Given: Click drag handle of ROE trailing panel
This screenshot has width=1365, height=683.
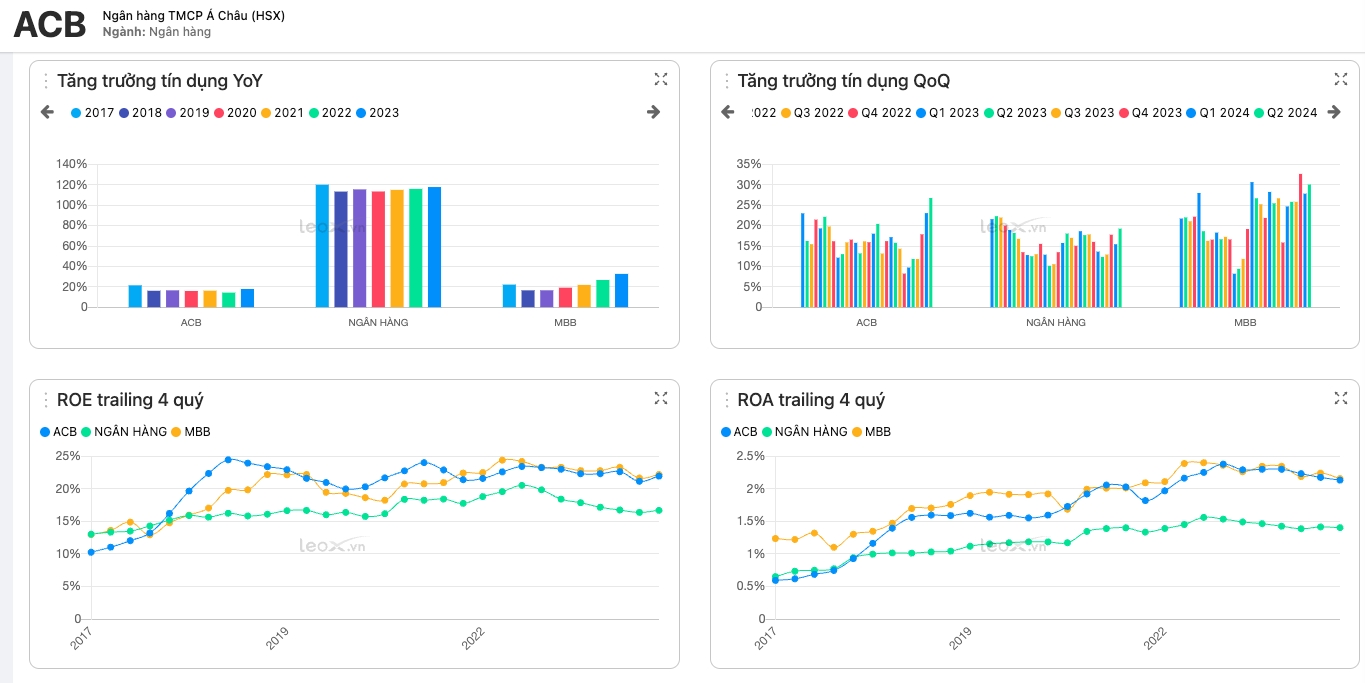Looking at the screenshot, I should point(46,400).
